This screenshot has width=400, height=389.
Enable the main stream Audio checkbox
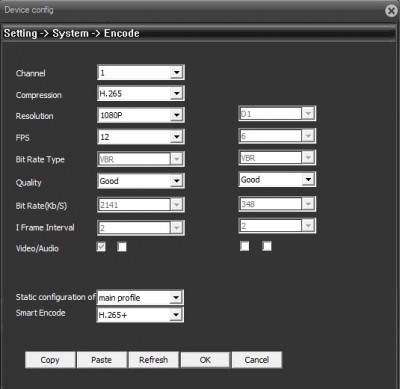coord(122,247)
